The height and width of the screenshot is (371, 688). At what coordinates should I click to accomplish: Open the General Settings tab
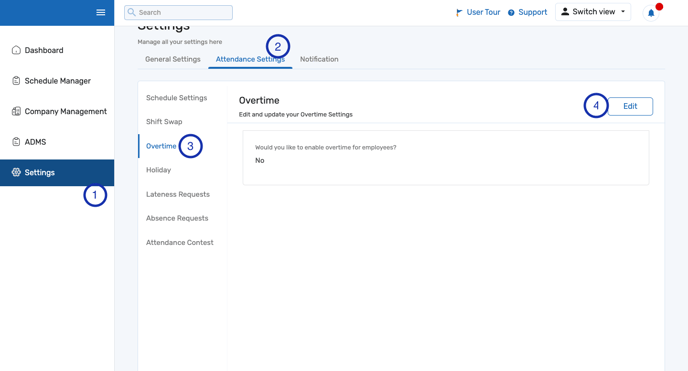[x=173, y=59]
